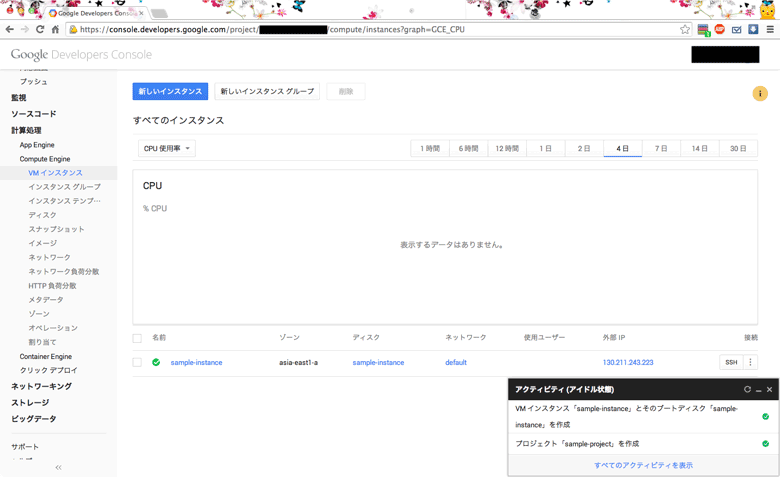Expand ネットワーキング in the sidebar

(41, 386)
